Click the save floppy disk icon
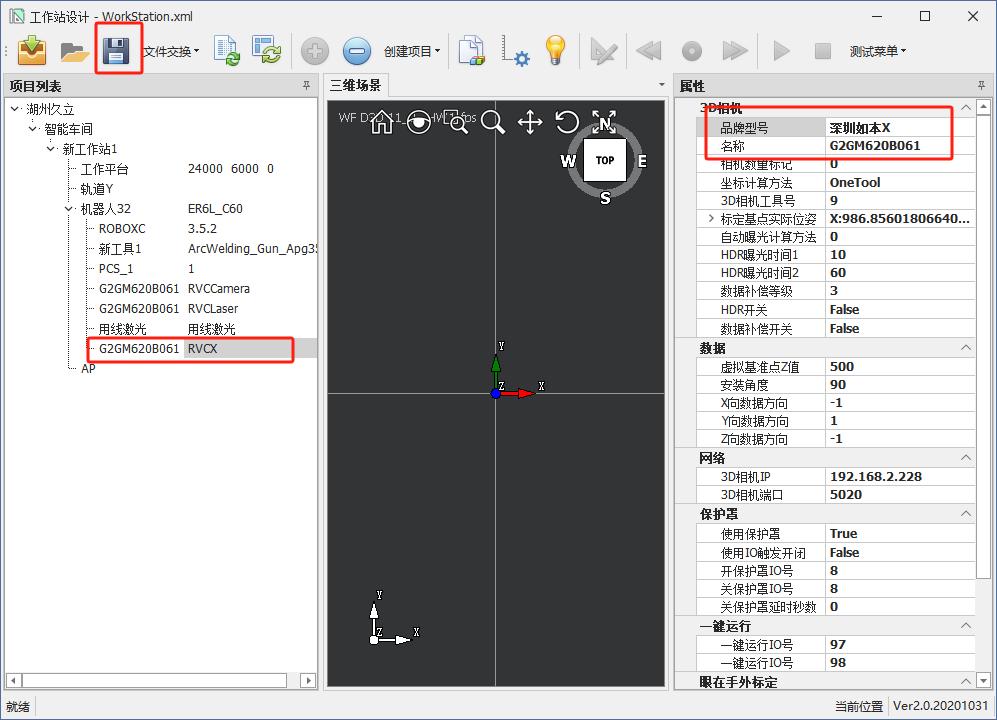This screenshot has width=997, height=720. pyautogui.click(x=117, y=50)
